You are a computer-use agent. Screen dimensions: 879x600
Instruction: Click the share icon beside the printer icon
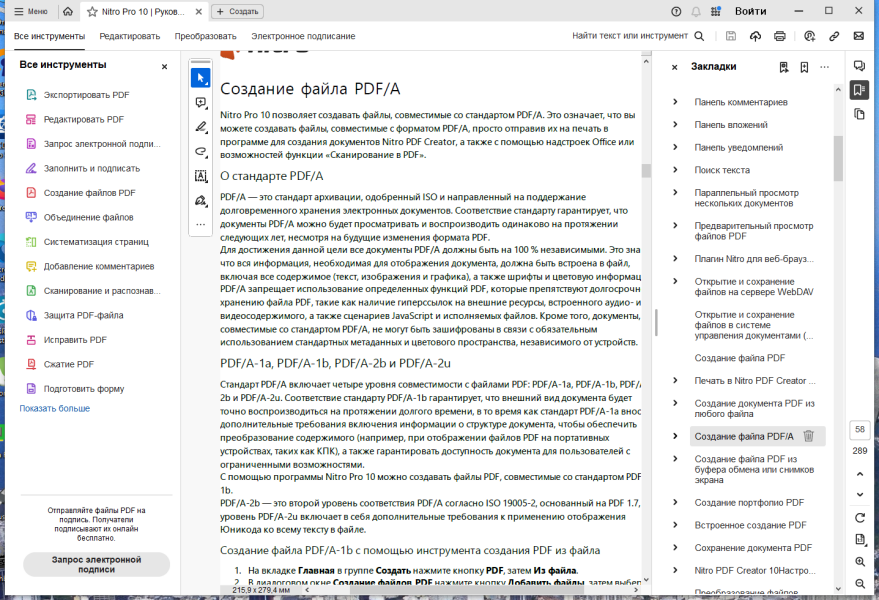[809, 36]
